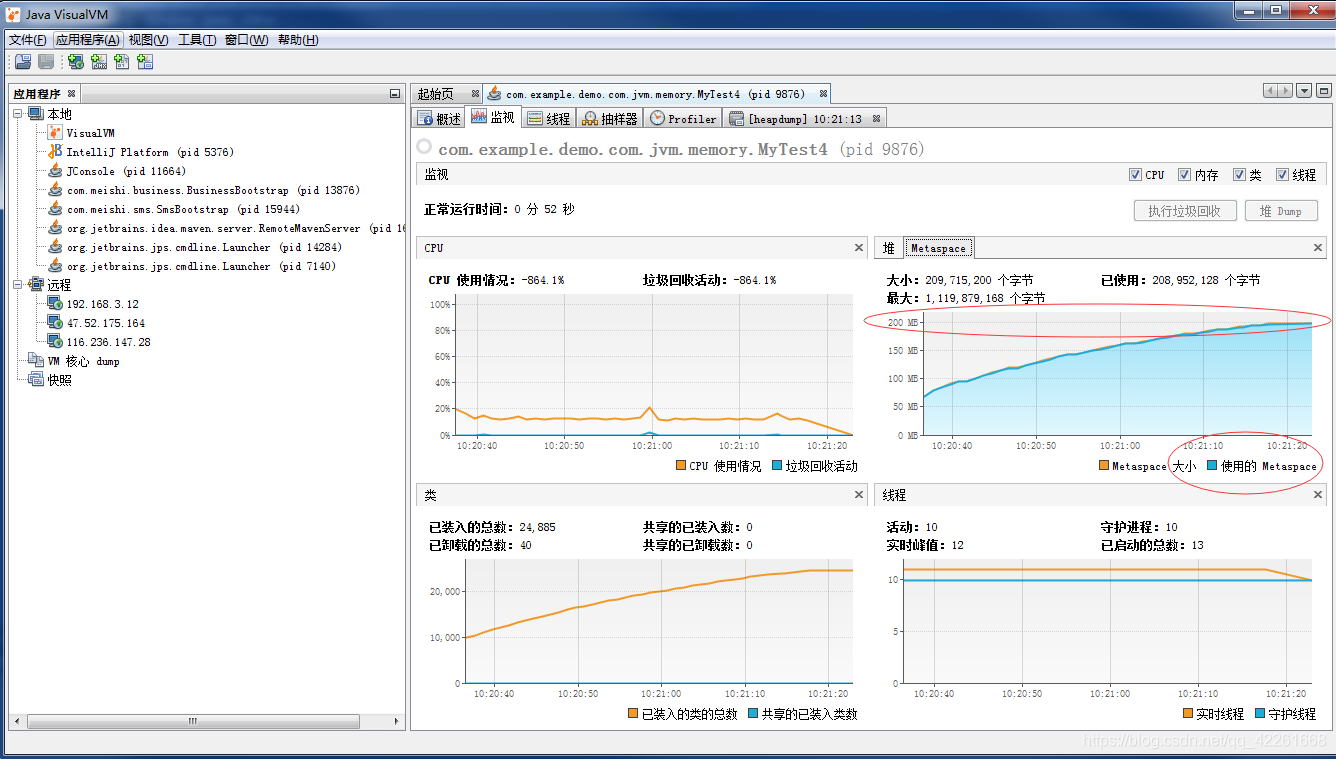Click the 堆 Dump button

(x=1281, y=211)
